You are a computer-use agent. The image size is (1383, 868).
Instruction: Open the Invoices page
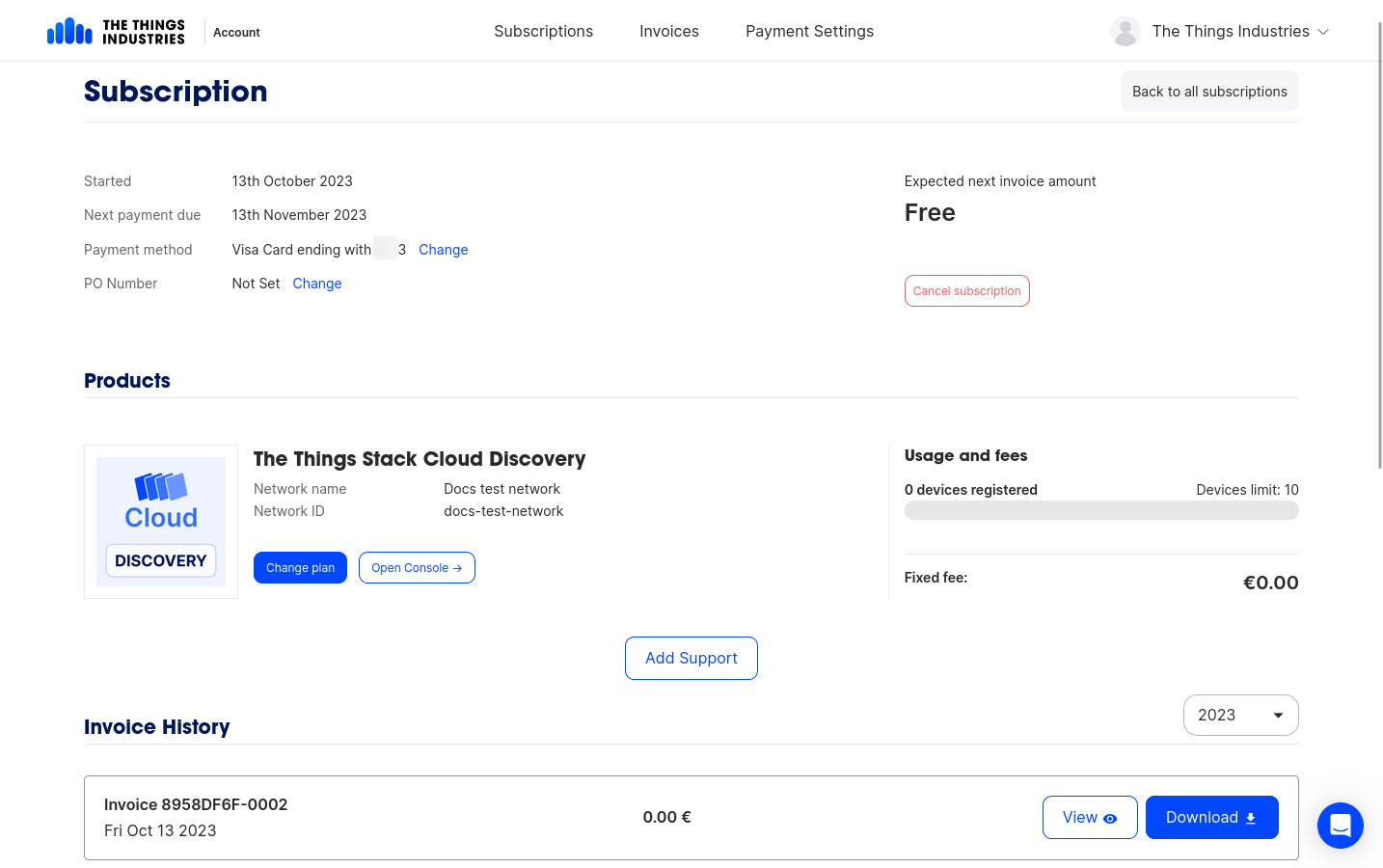click(x=668, y=31)
